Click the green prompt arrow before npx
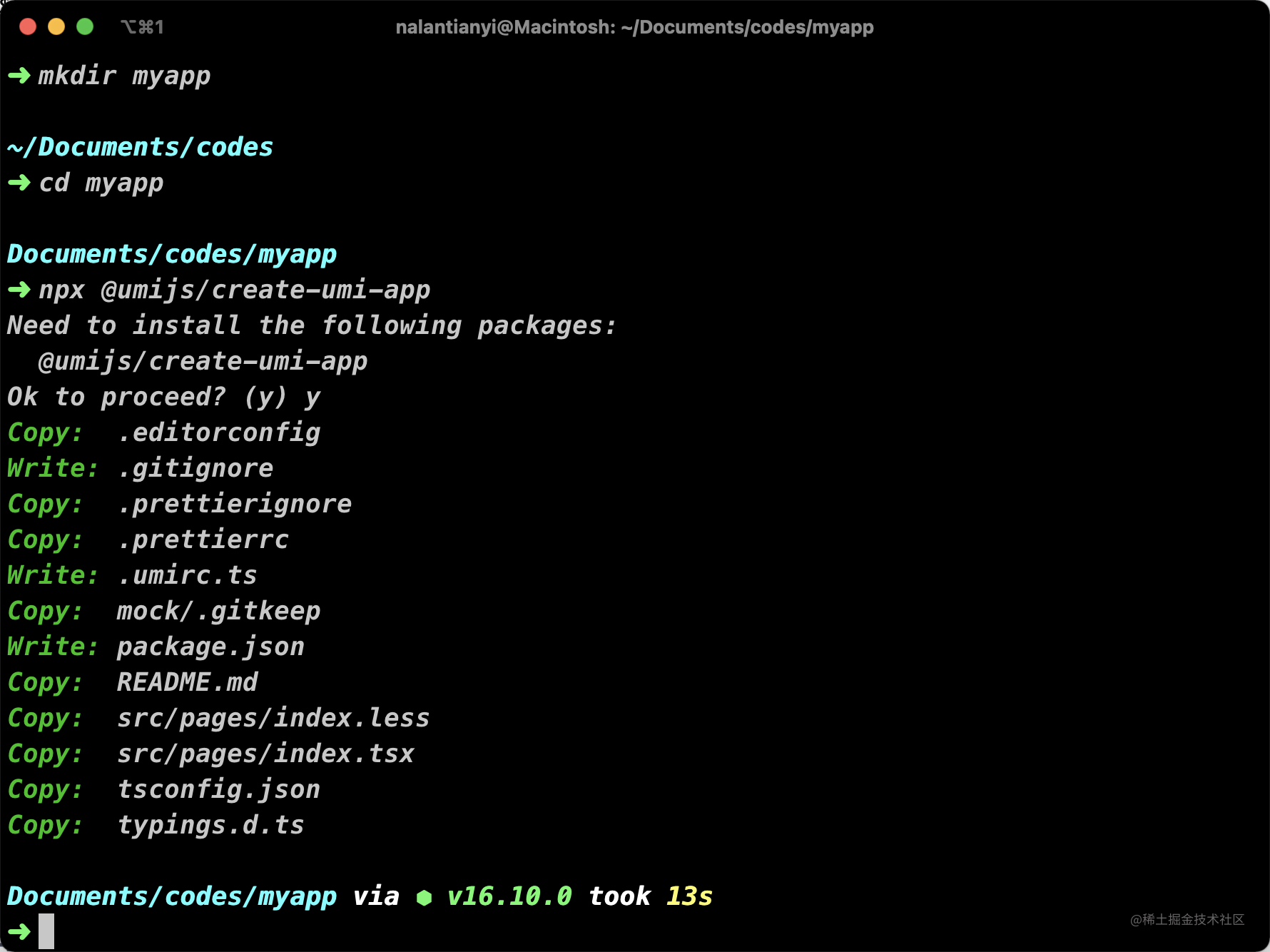Screen dimensions: 1270x952 [19, 290]
